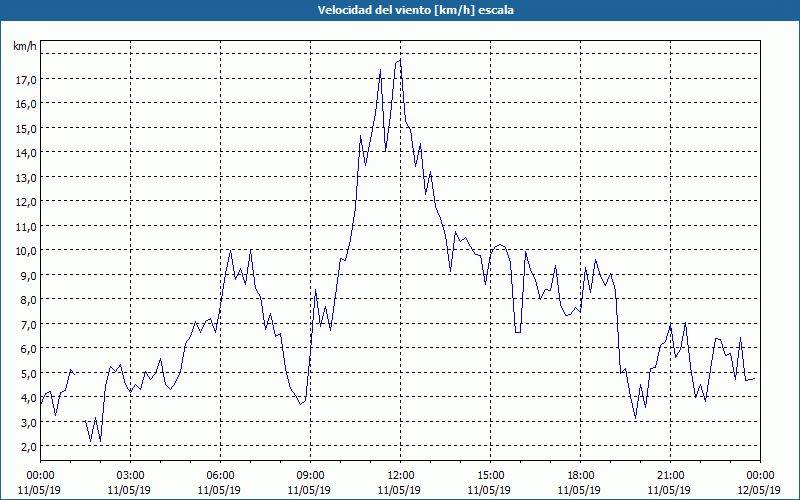This screenshot has height=500, width=800.
Task: Click the 3,0 y-axis label
Action: 28,422
